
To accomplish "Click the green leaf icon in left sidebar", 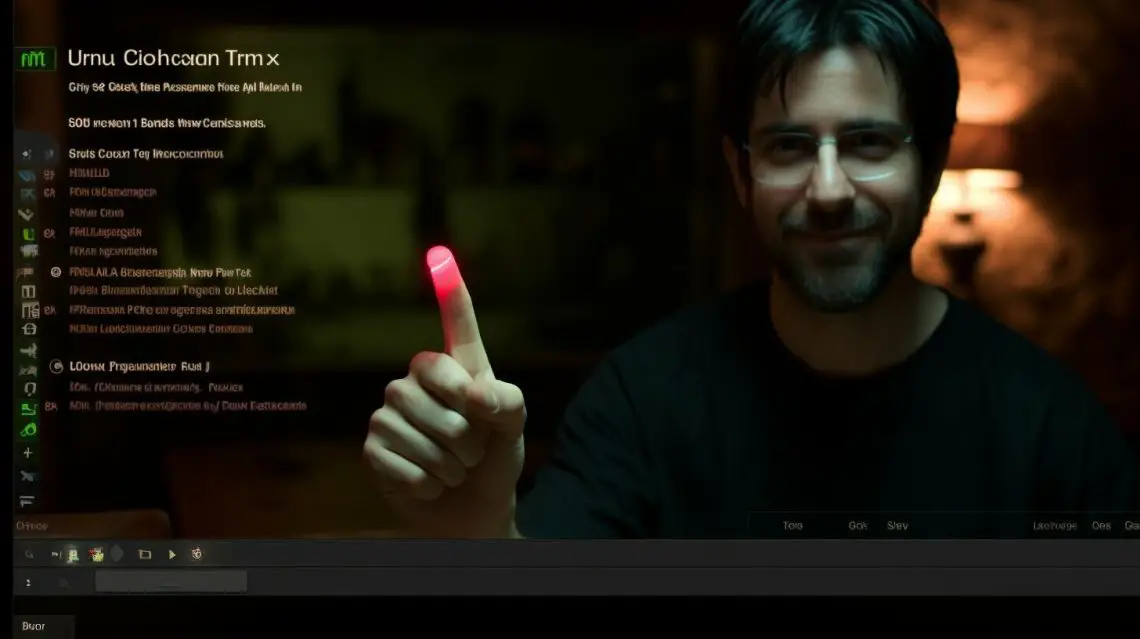I will tap(29, 430).
